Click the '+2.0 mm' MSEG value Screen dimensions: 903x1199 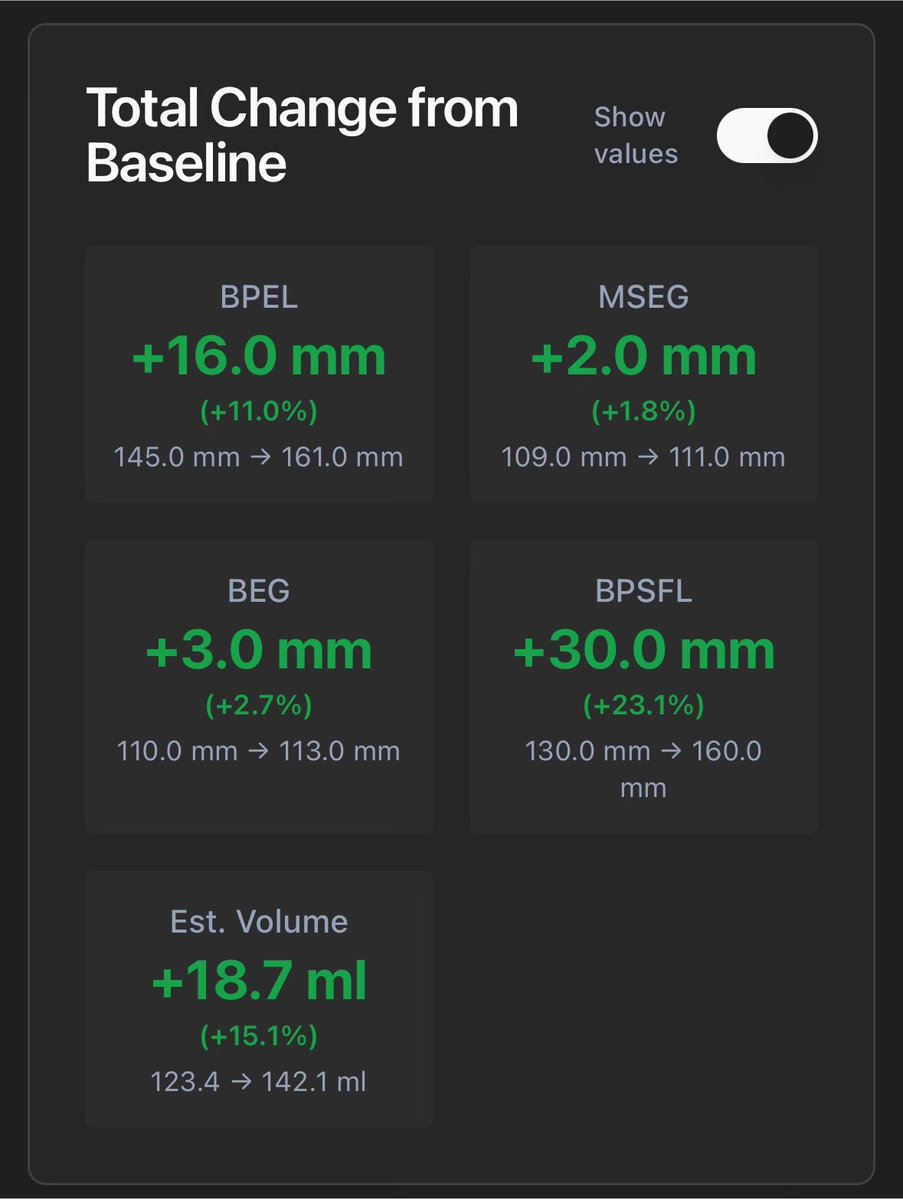tap(644, 356)
